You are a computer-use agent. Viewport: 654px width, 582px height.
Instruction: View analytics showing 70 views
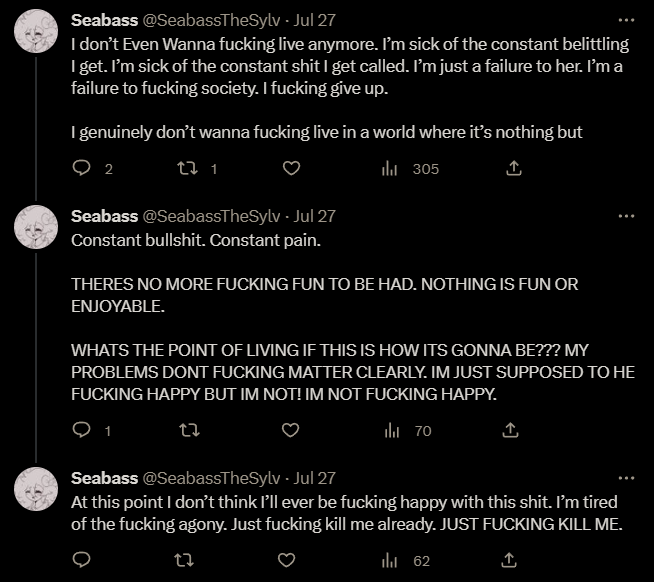pyautogui.click(x=391, y=431)
